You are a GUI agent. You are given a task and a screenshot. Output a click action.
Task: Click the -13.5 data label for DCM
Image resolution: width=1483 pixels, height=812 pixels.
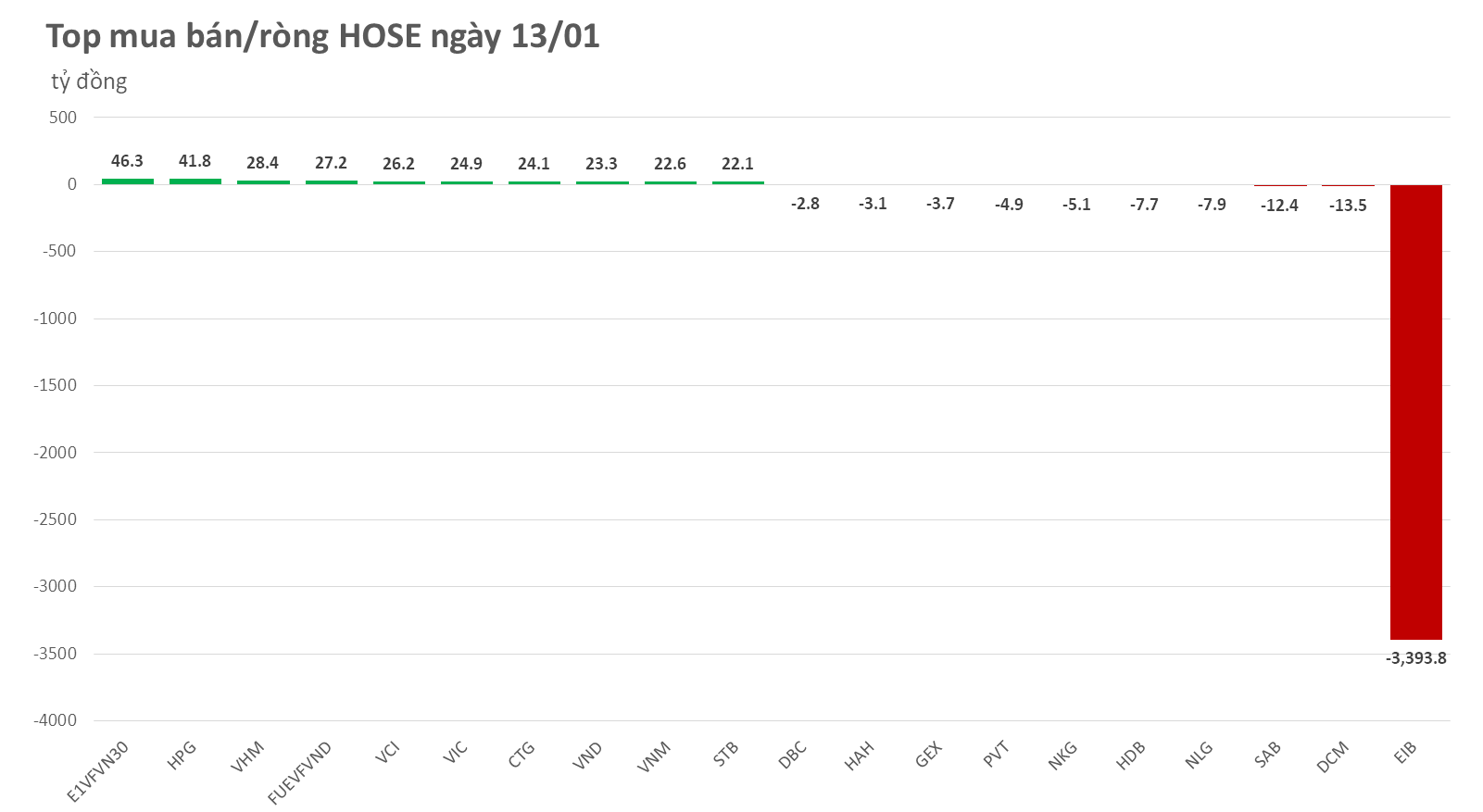pos(1348,206)
